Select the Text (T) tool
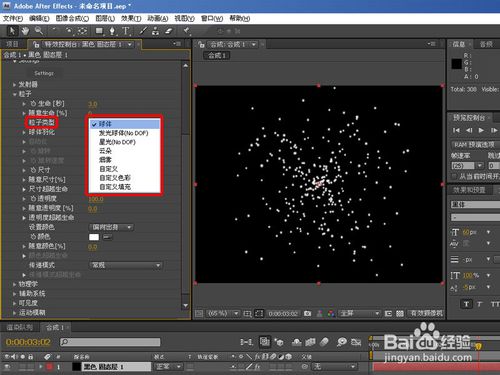The width and height of the screenshot is (500, 375). (x=126, y=31)
